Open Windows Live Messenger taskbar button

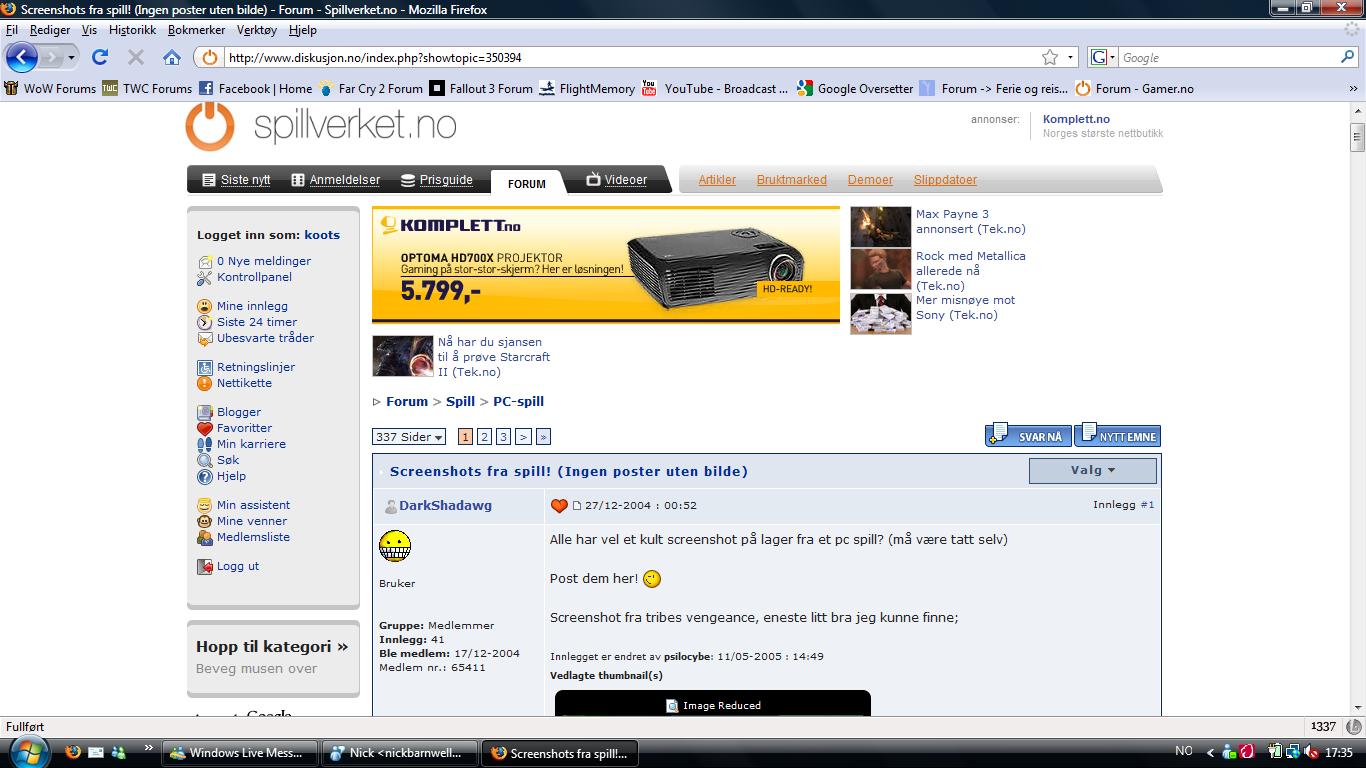pos(240,753)
